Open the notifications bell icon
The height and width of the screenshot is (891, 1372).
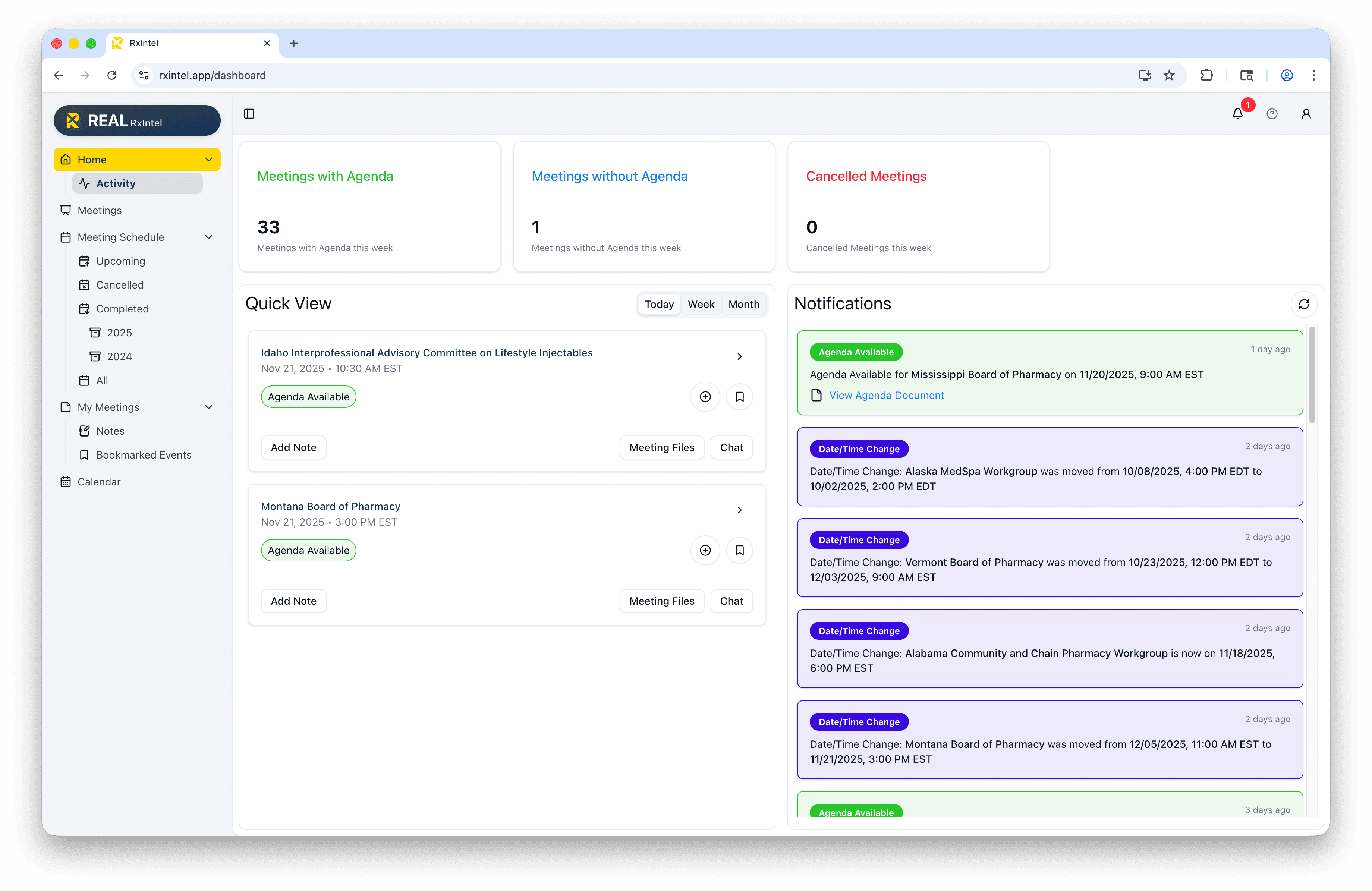pos(1237,114)
